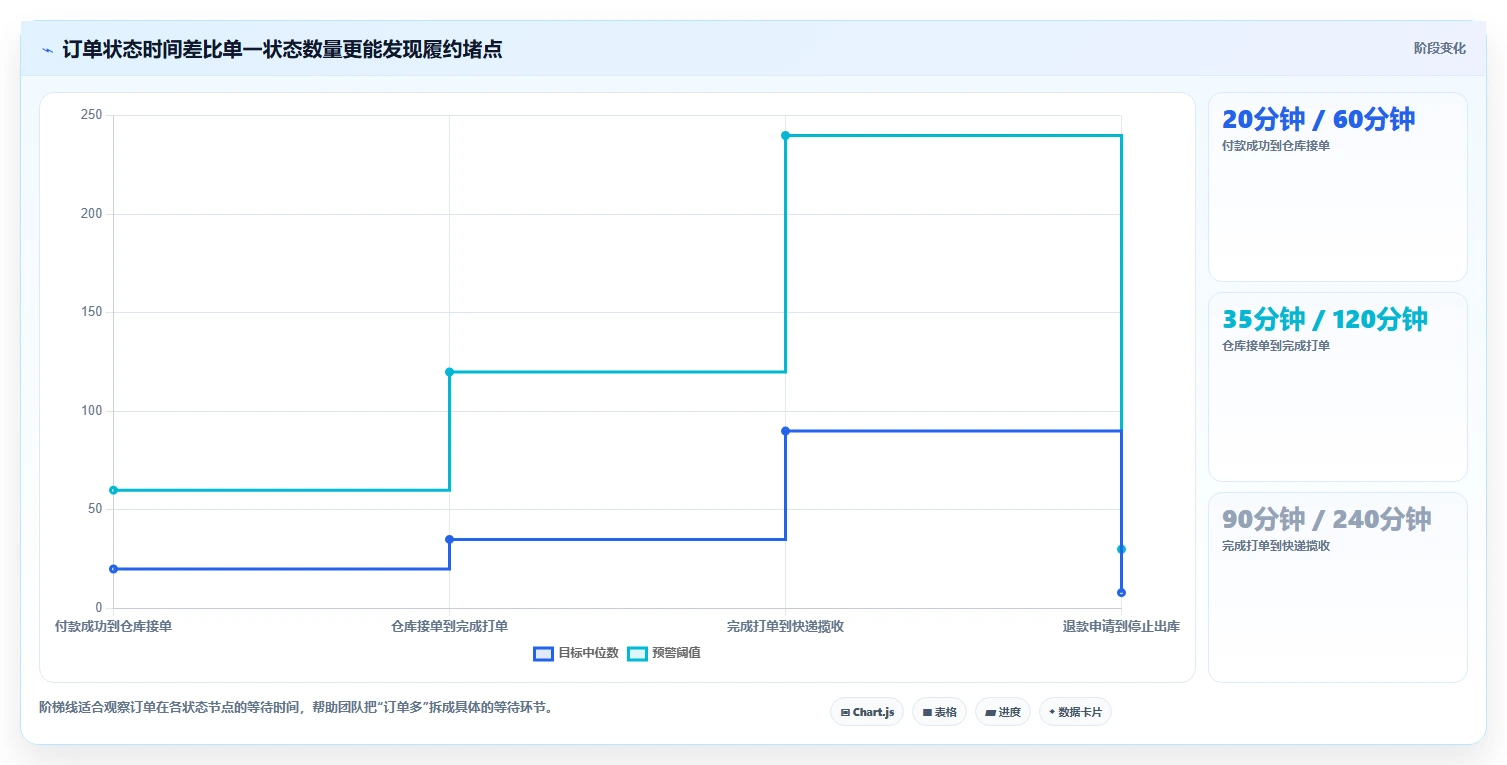Click the cyan data point at 240
The image size is (1507, 765).
pyautogui.click(x=785, y=135)
